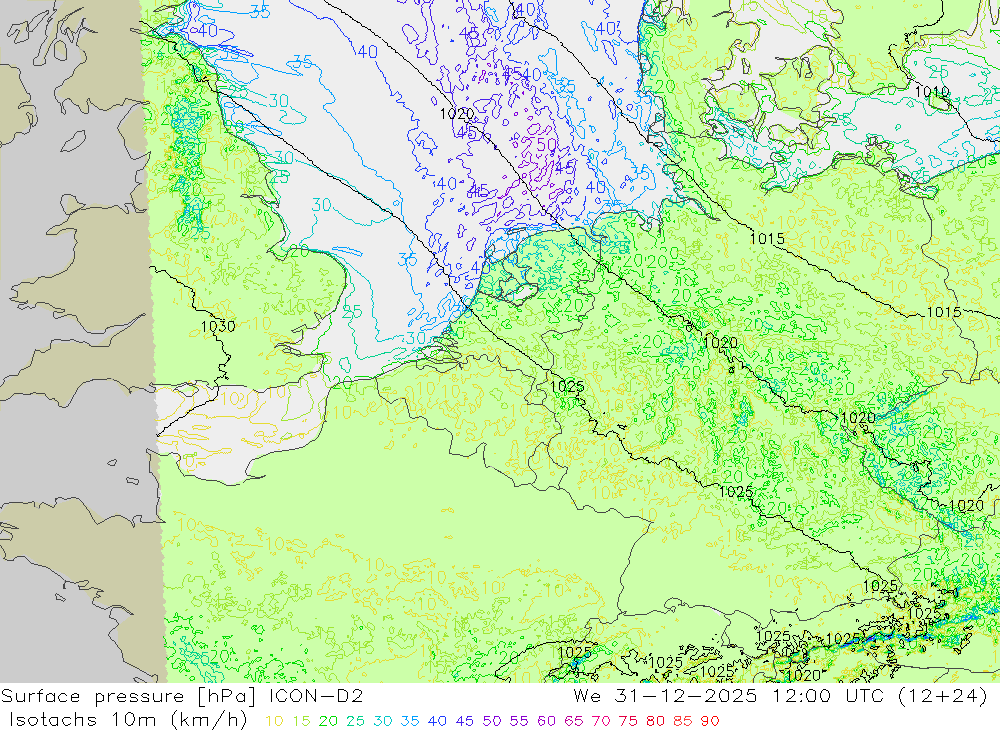Click the '1030' isobar label on the map
Screen dimensions: 1000x733
coord(218,327)
